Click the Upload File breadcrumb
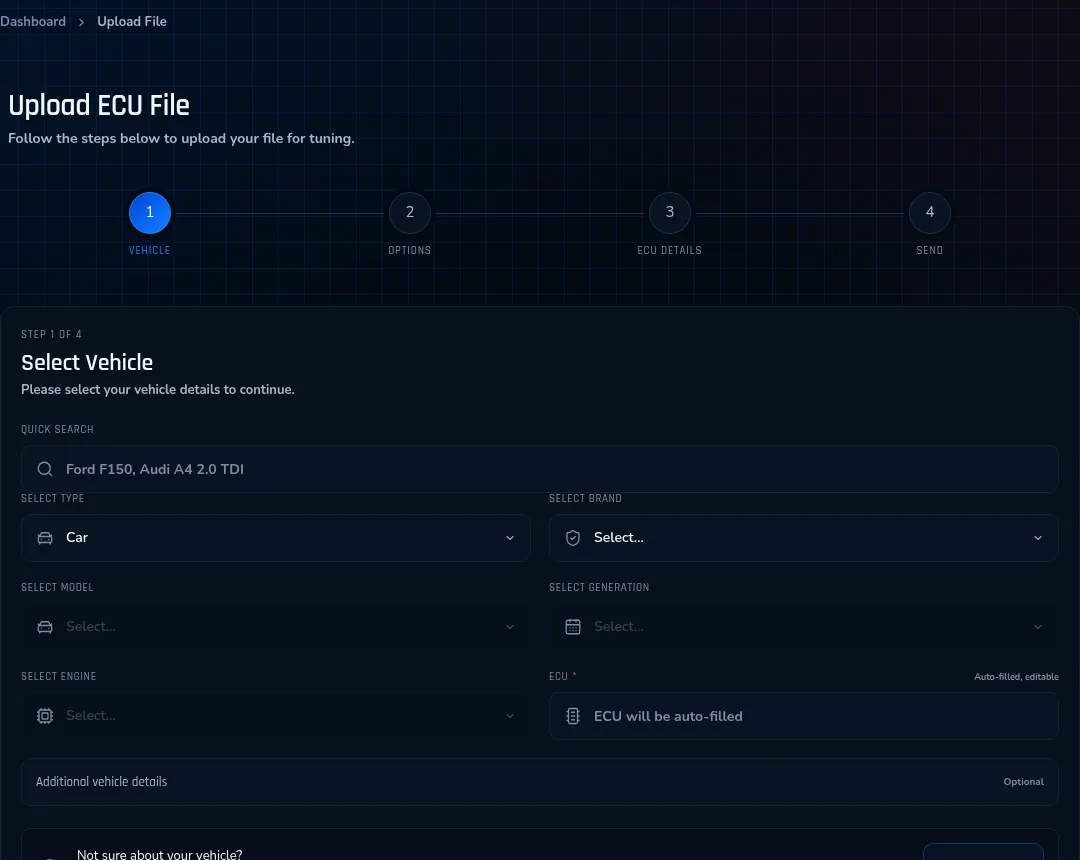 click(132, 21)
